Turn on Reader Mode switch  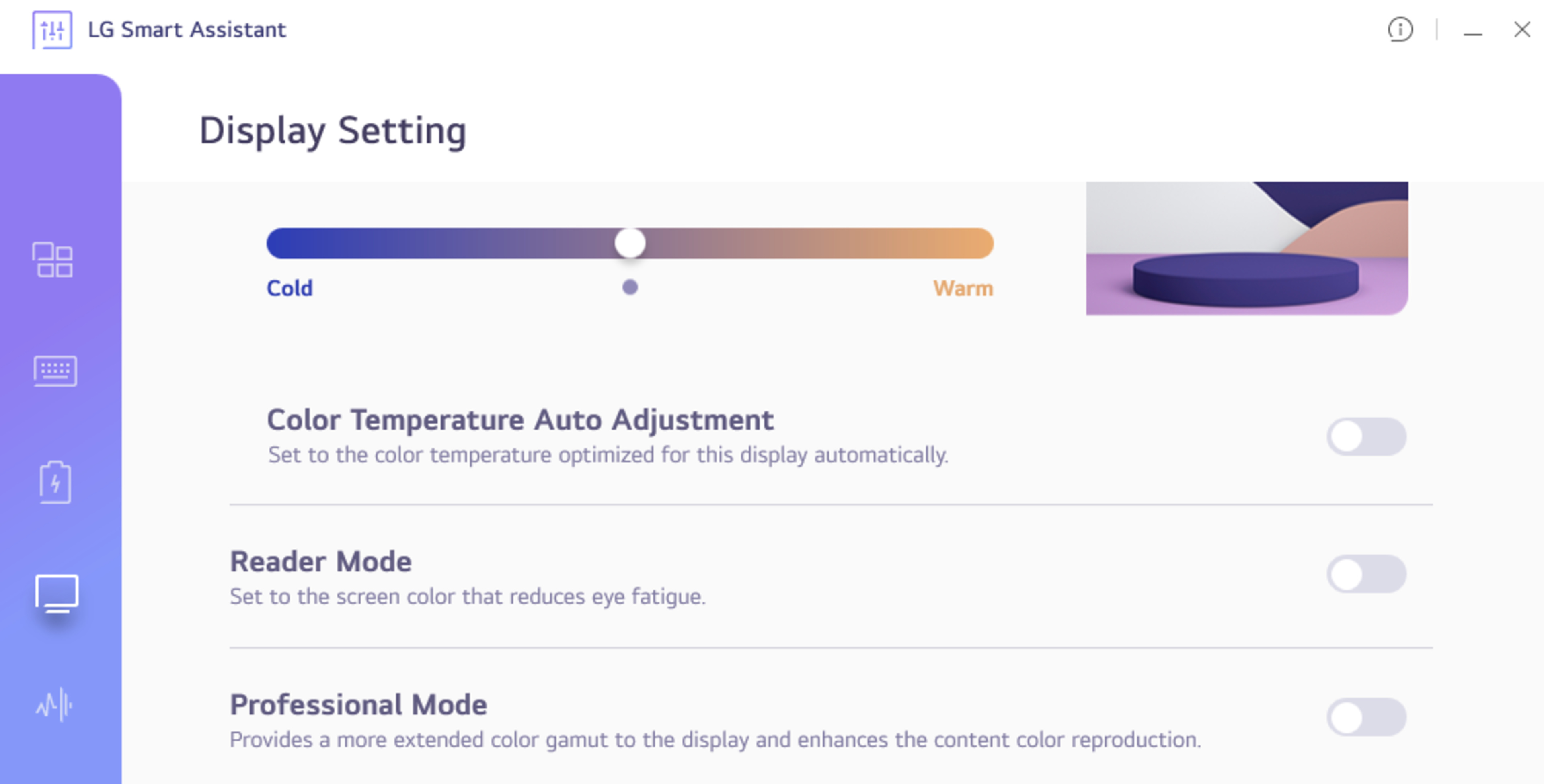pos(1367,574)
